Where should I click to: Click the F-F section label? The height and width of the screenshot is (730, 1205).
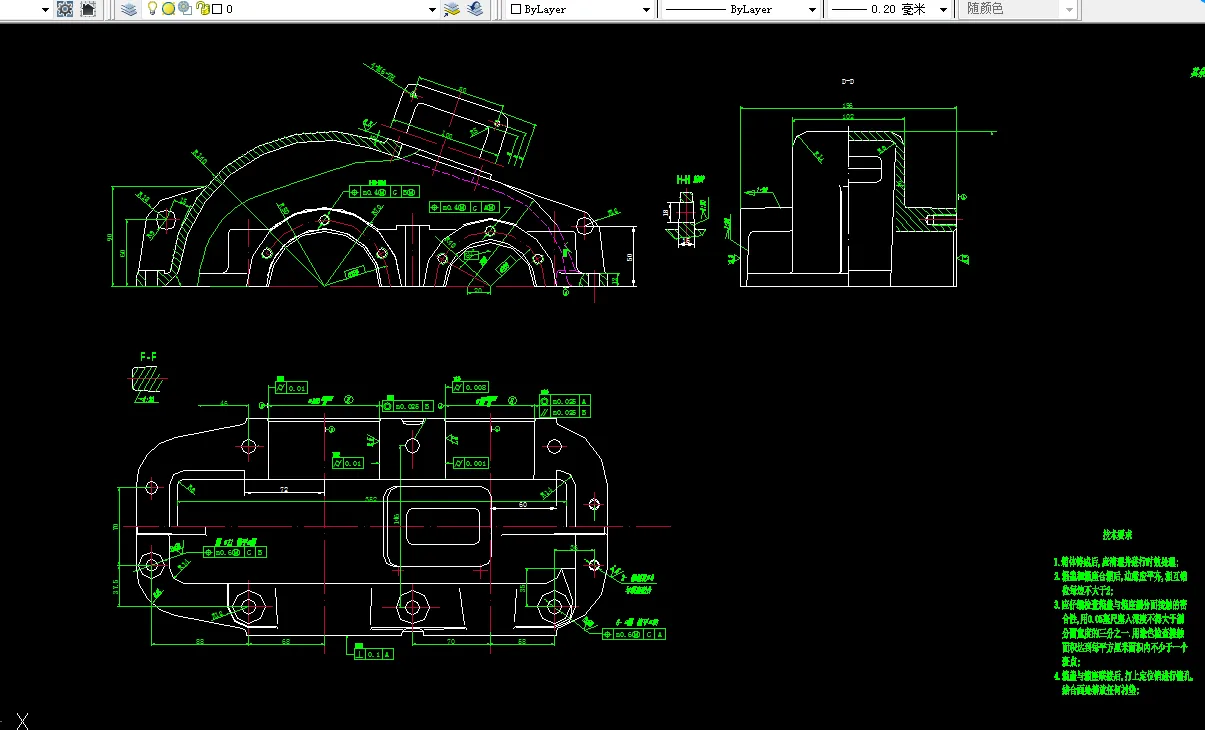pyautogui.click(x=149, y=356)
